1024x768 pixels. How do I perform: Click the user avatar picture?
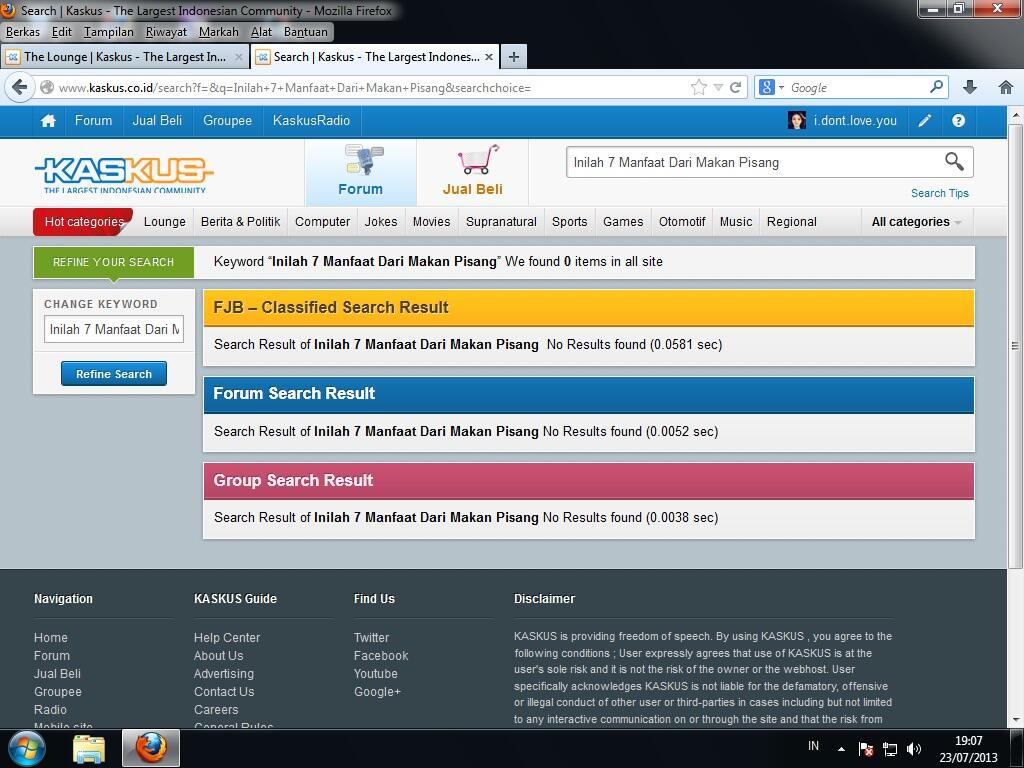tap(797, 120)
